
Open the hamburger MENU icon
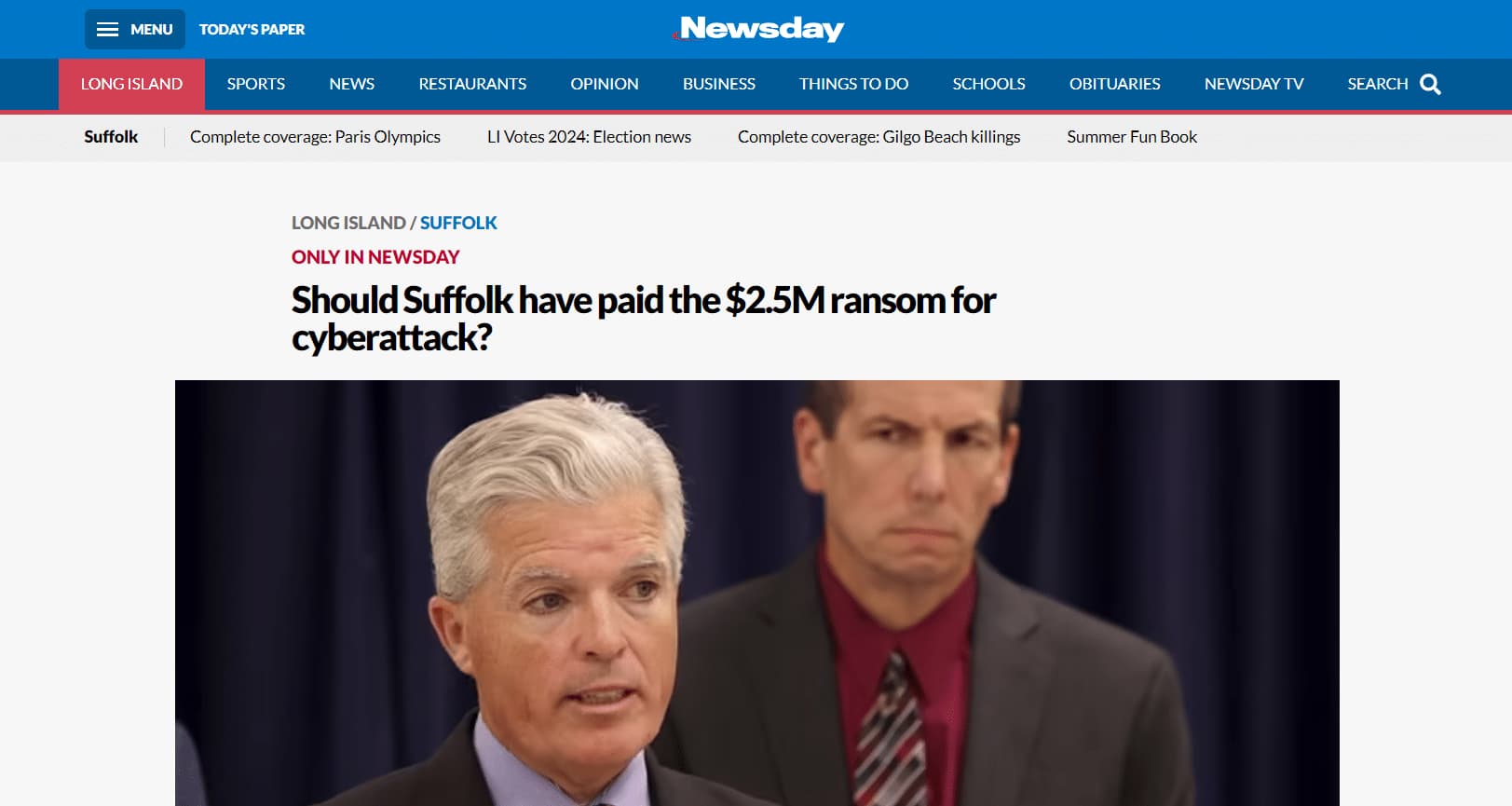[108, 30]
